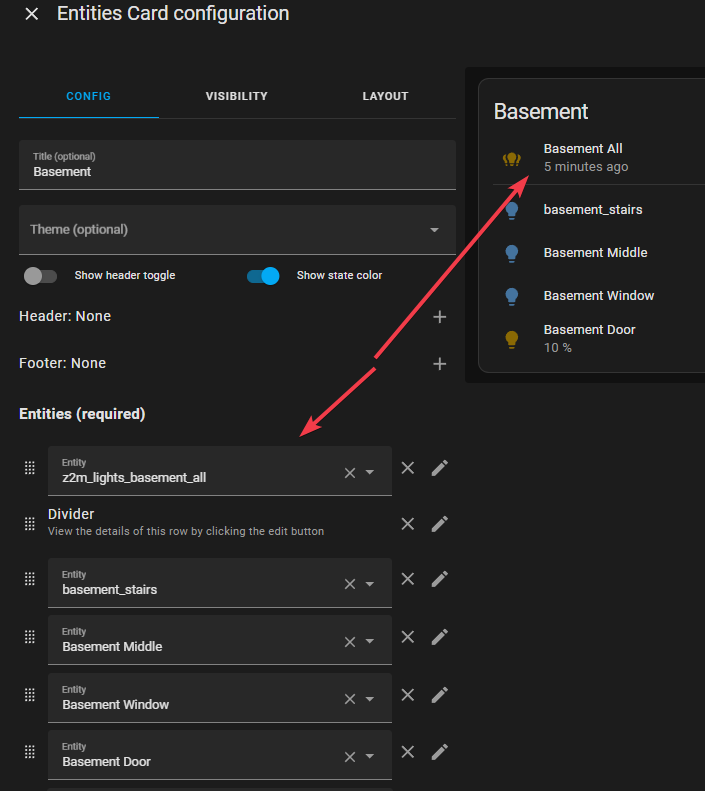Edit the z2m_lights_basement_all entity row
Viewport: 705px width, 791px height.
point(440,468)
